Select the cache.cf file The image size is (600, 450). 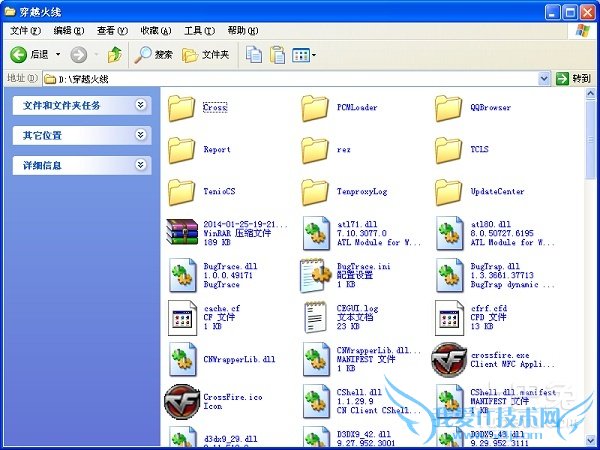[x=182, y=315]
